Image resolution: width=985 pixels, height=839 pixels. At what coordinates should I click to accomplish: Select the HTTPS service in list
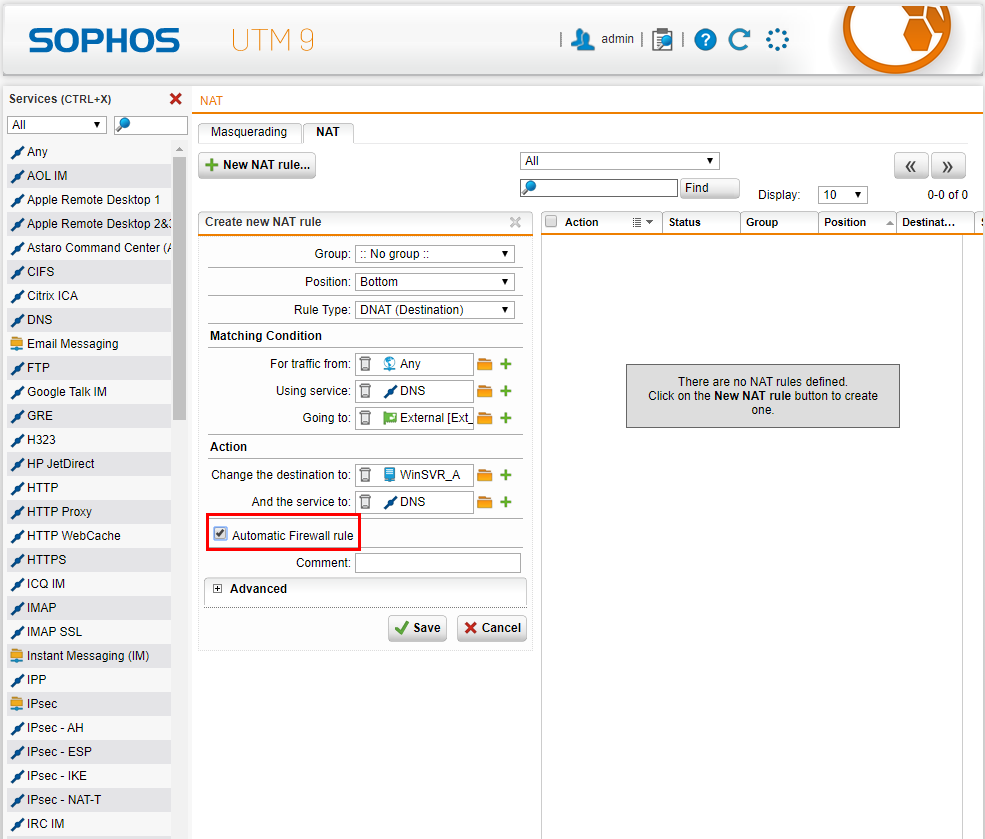89,560
